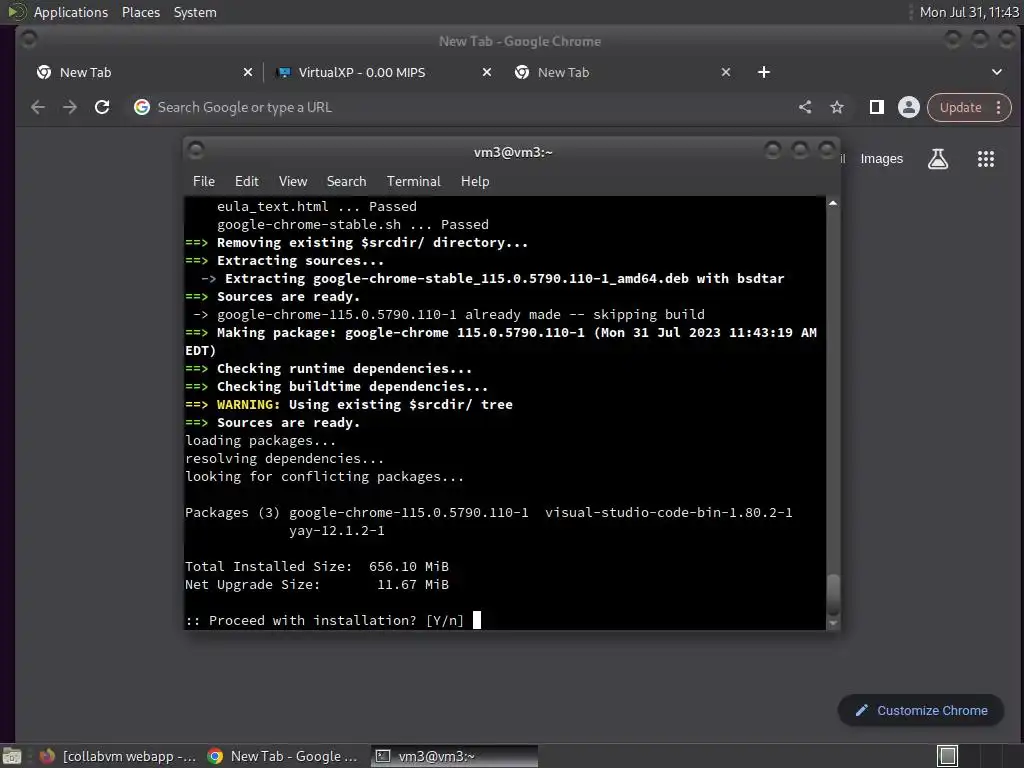Open the Places menu in the top panel
The height and width of the screenshot is (768, 1024).
(140, 12)
